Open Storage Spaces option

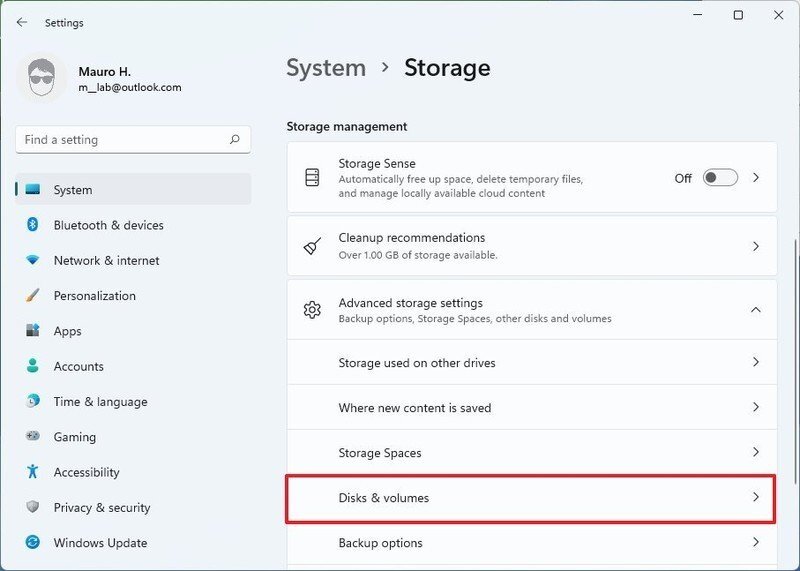pos(531,453)
